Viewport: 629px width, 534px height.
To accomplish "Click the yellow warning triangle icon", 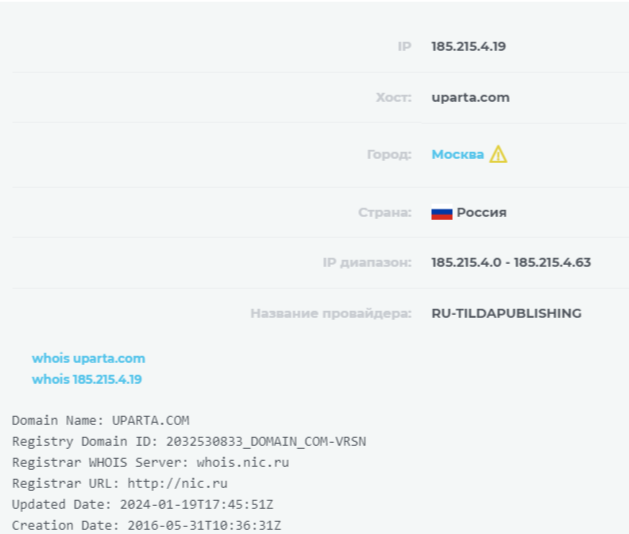I will (x=498, y=155).
